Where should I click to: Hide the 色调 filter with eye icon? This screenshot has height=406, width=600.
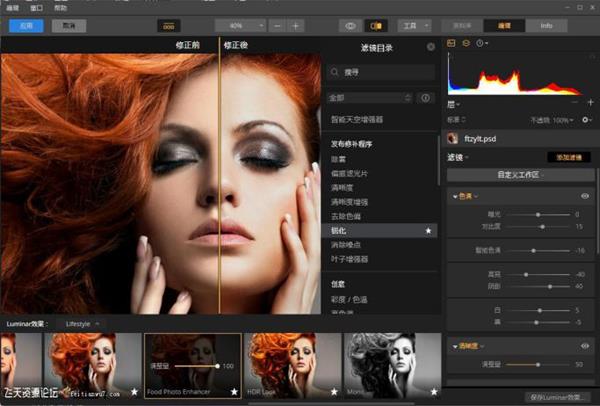[x=584, y=196]
